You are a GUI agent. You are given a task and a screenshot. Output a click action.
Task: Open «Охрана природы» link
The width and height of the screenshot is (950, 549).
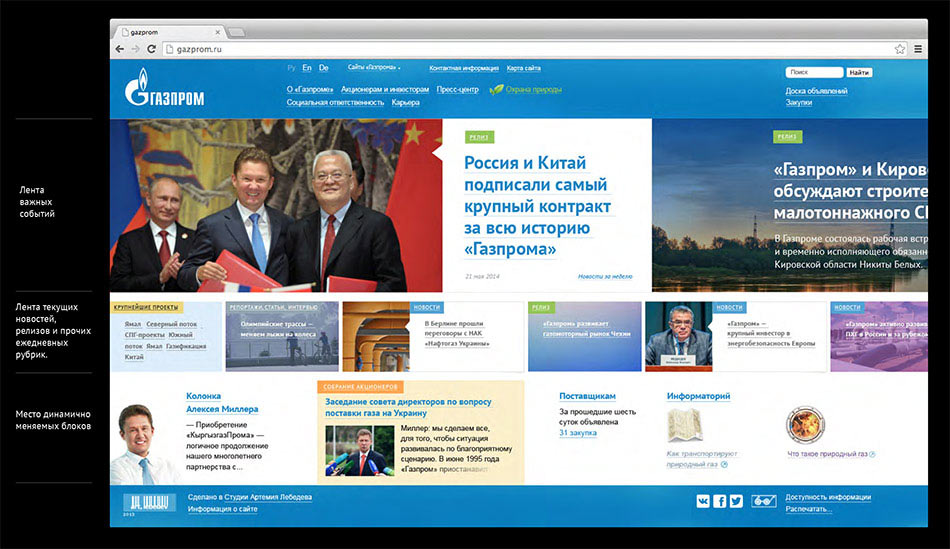pyautogui.click(x=533, y=90)
